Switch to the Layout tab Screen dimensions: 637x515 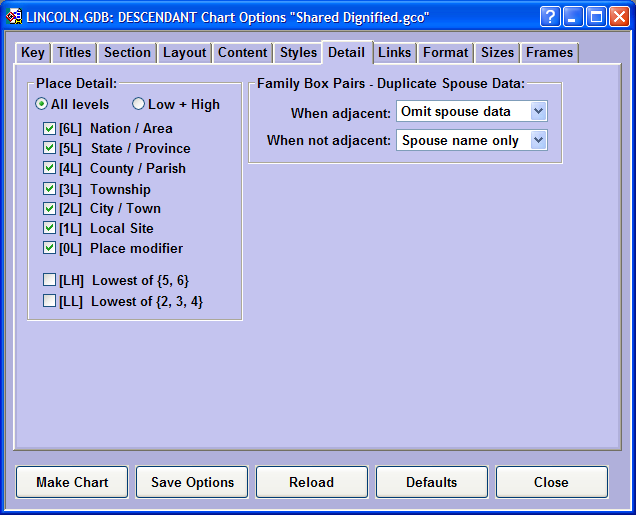coord(185,53)
